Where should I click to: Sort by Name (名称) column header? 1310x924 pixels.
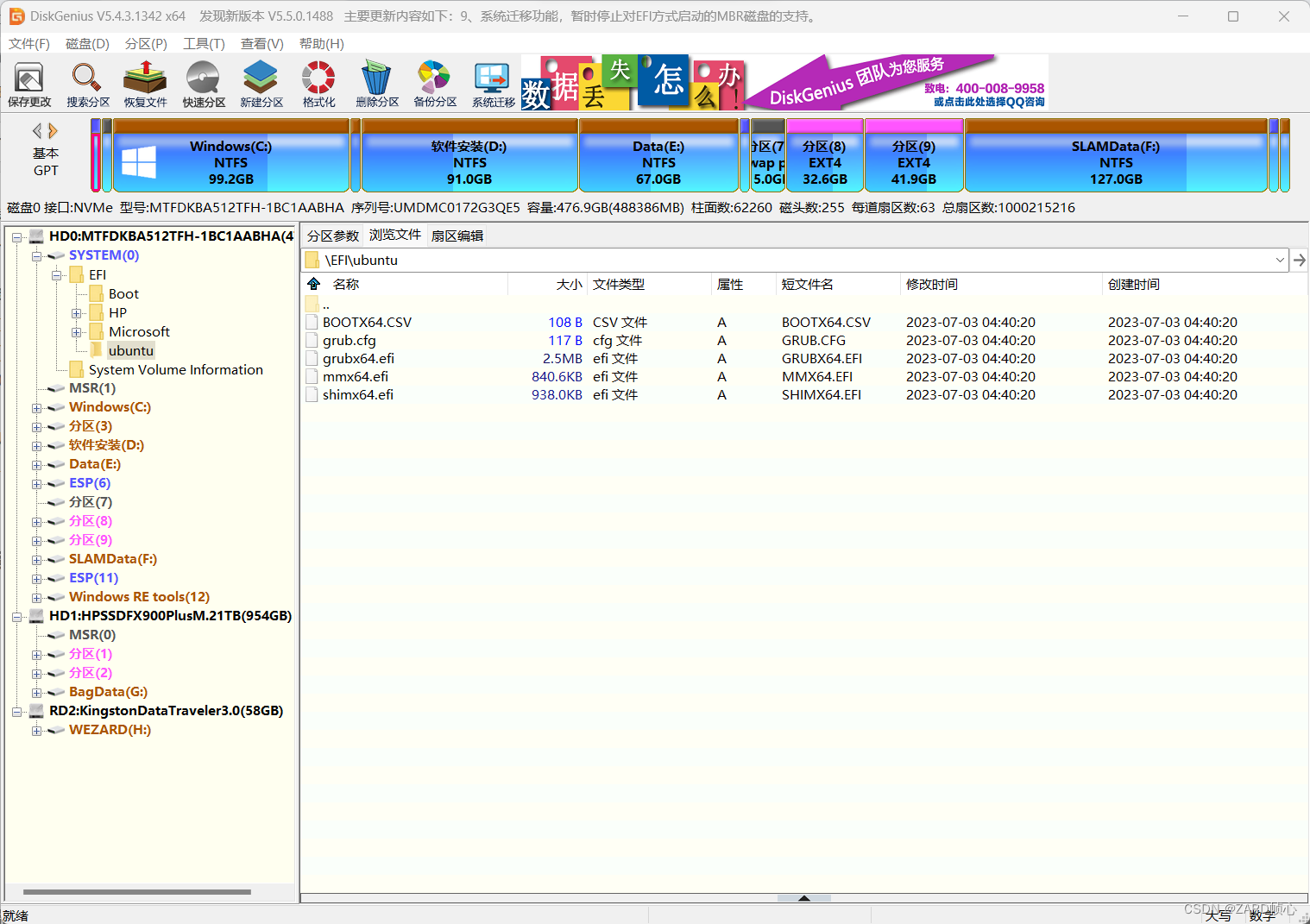click(x=346, y=284)
